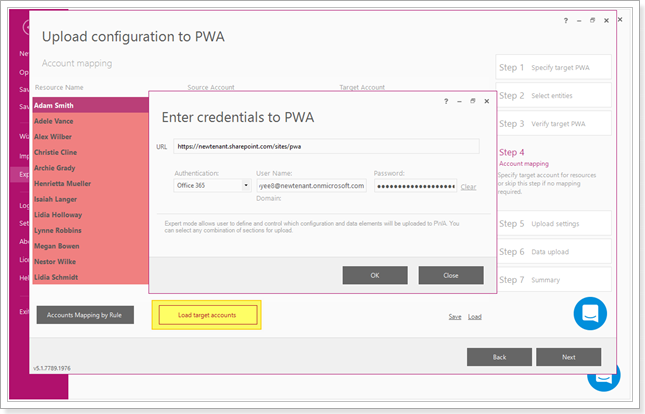This screenshot has width=645, height=414.
Task: Open the Authentication dropdown showing Office 365
Action: 212,186
